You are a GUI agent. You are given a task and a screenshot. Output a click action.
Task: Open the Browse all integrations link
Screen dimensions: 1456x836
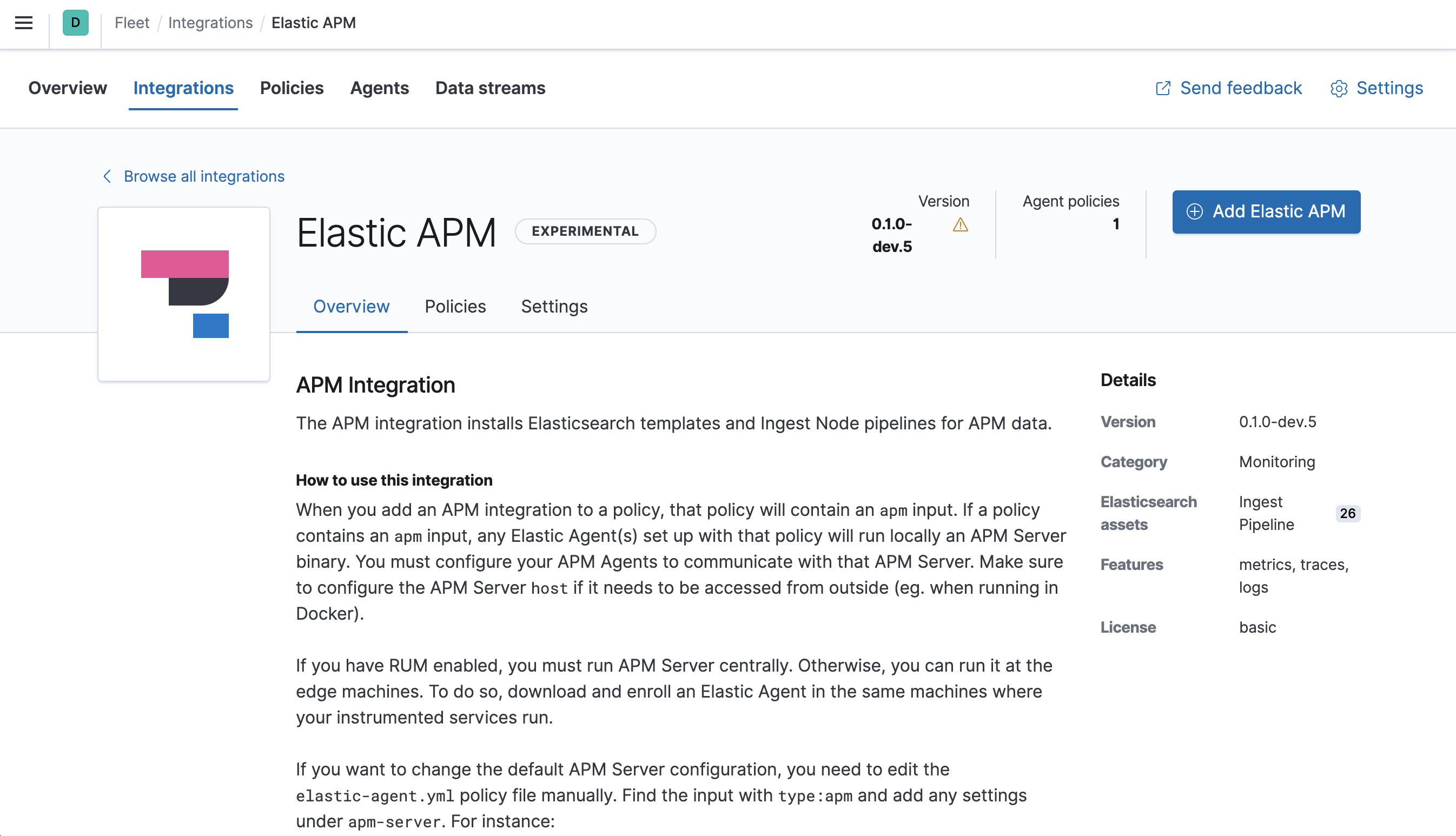click(204, 176)
